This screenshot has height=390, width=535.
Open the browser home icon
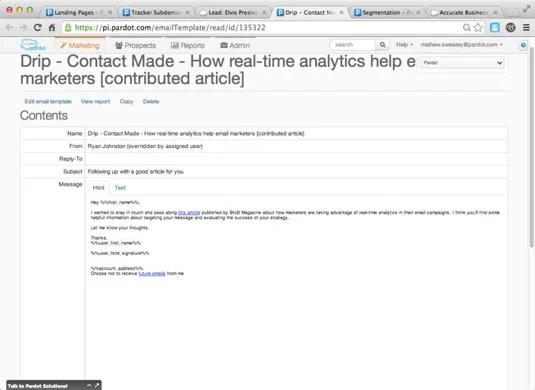point(52,28)
